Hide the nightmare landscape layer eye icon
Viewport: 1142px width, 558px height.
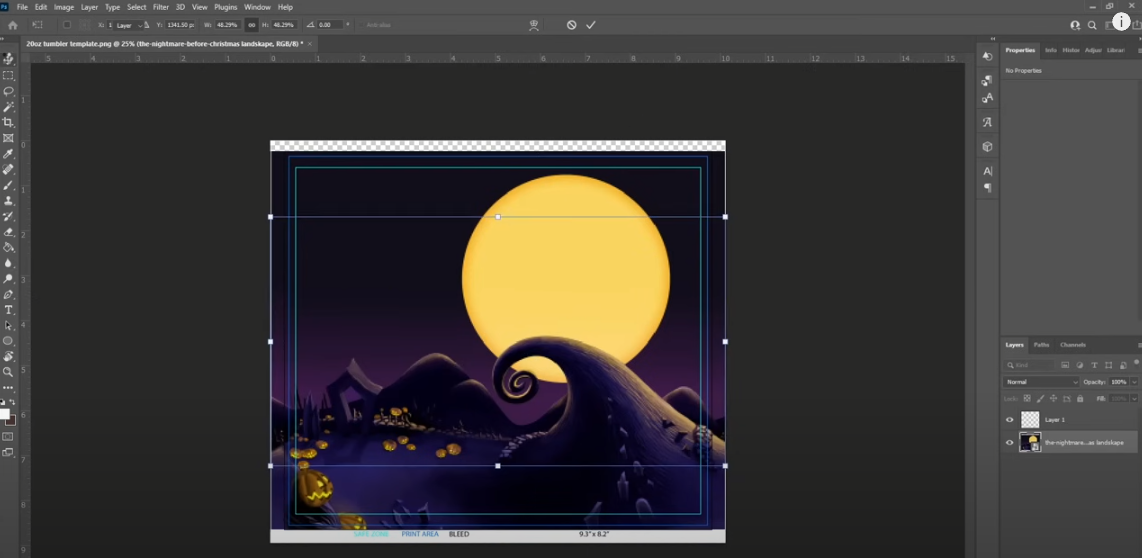[1009, 442]
